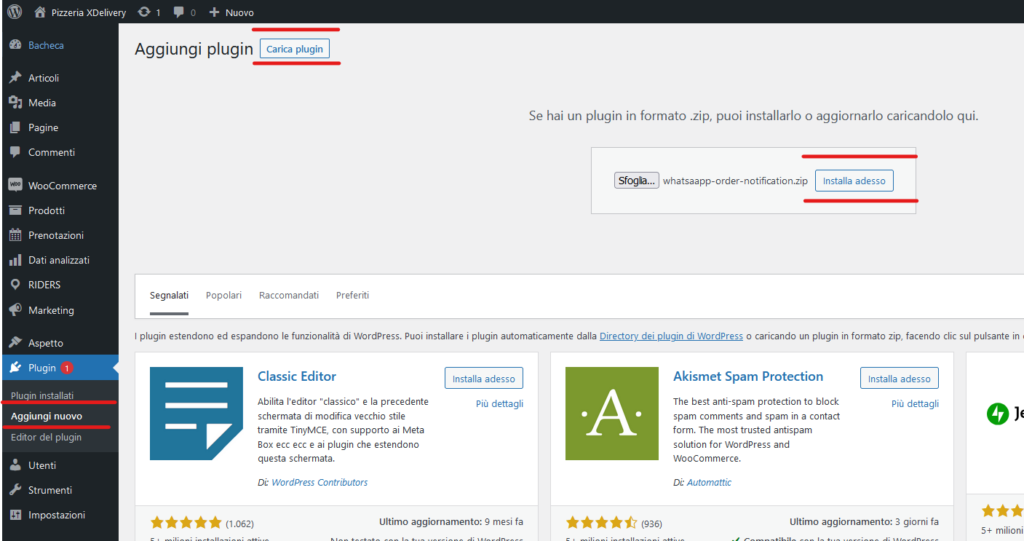1024x541 pixels.
Task: Click the Dati analizzati chart icon
Action: pos(15,260)
